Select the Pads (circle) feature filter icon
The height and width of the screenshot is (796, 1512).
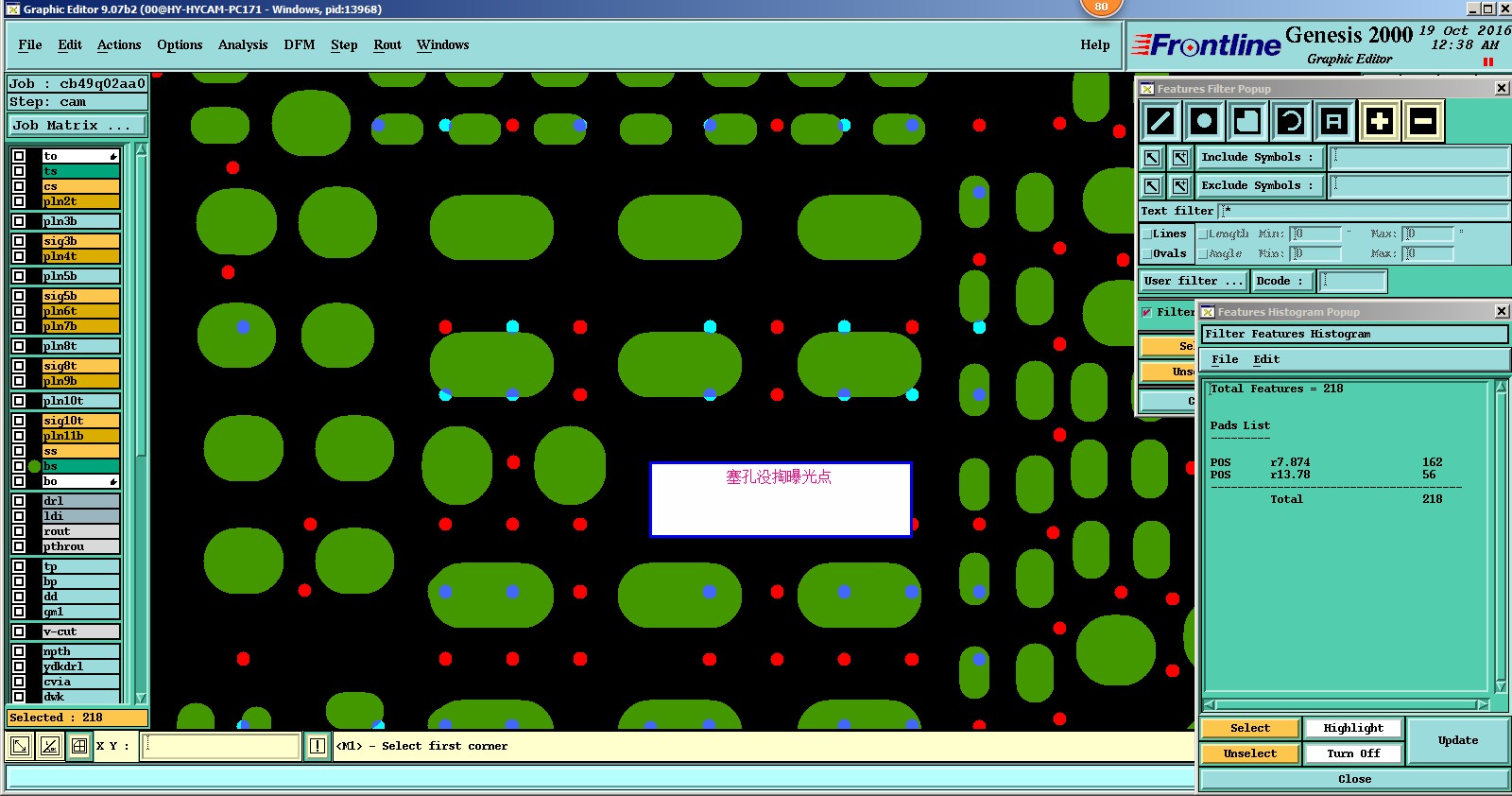tap(1204, 121)
